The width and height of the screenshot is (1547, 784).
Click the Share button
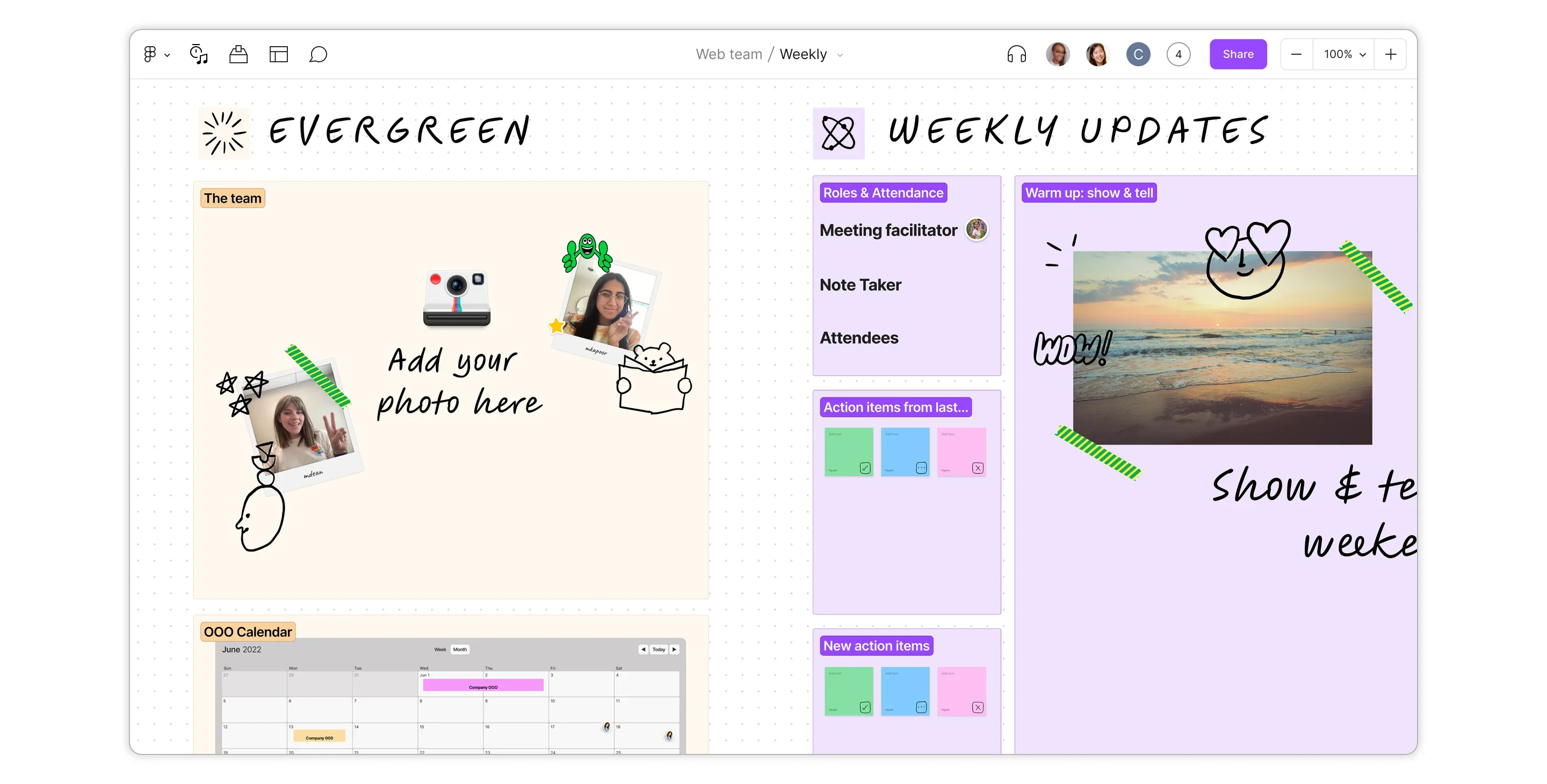1238,54
